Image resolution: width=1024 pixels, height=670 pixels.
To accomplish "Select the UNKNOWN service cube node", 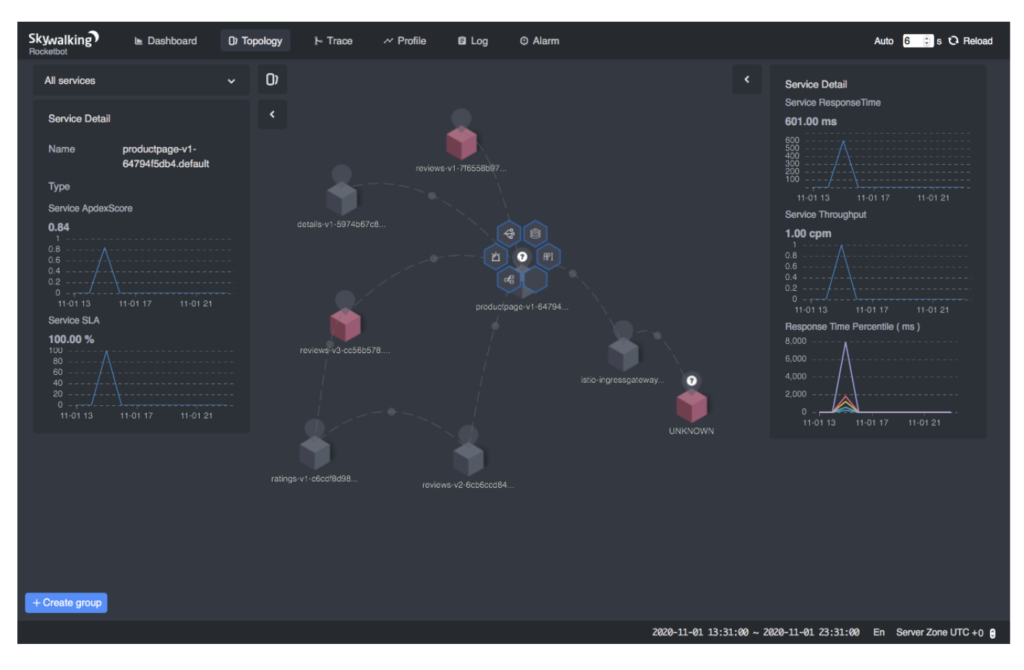I will click(x=691, y=406).
